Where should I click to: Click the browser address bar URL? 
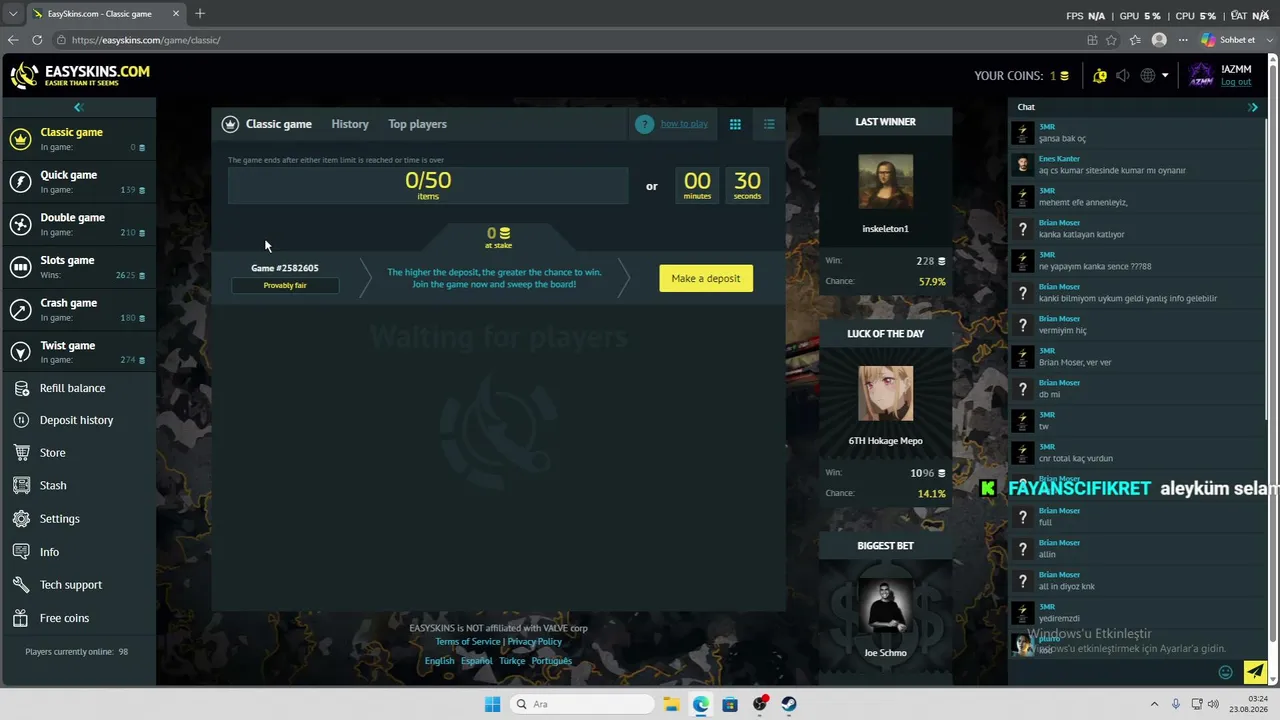point(146,40)
